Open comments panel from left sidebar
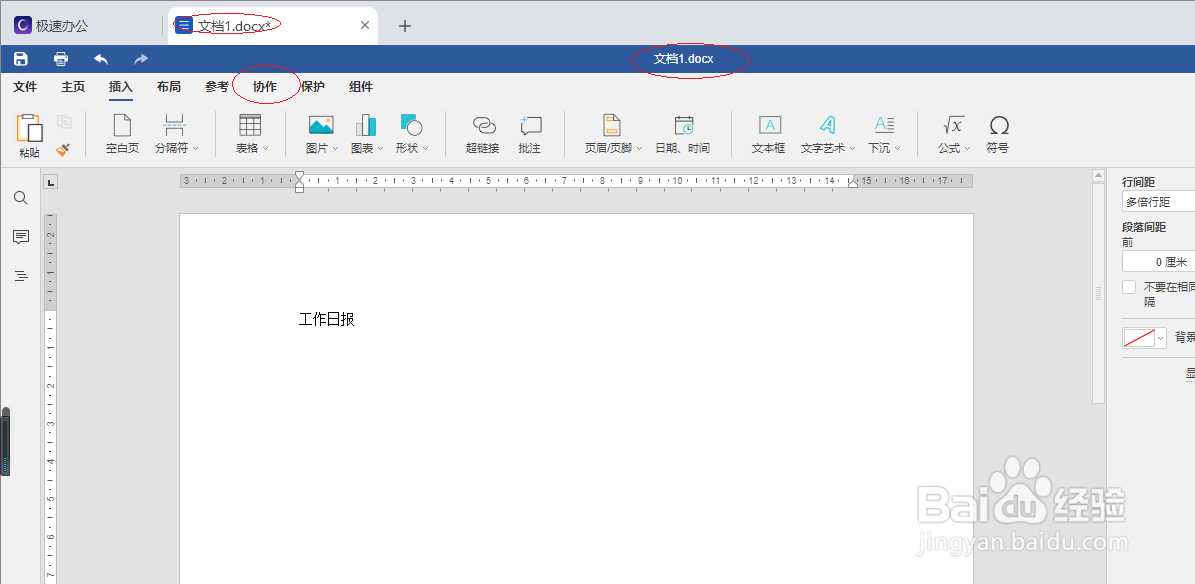 point(20,237)
